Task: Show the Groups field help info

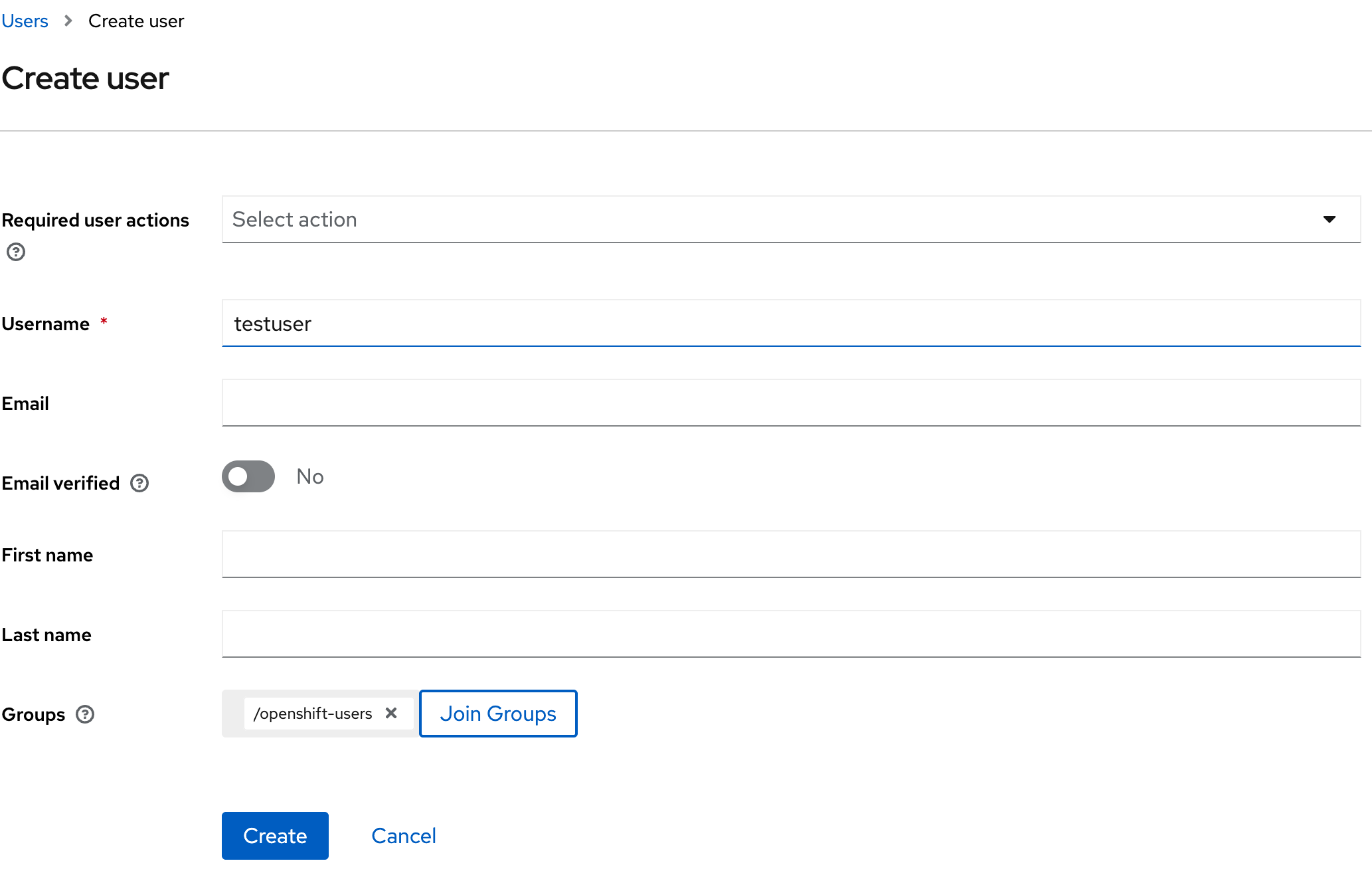Action: pos(85,714)
